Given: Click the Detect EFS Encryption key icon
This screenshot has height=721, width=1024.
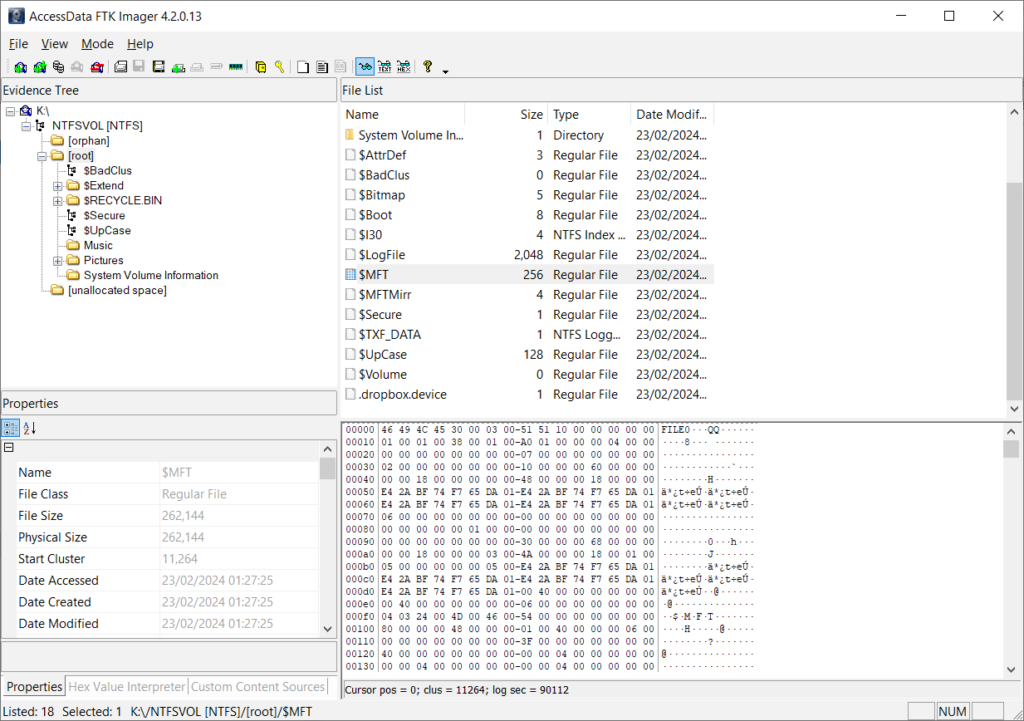Looking at the screenshot, I should click(280, 67).
